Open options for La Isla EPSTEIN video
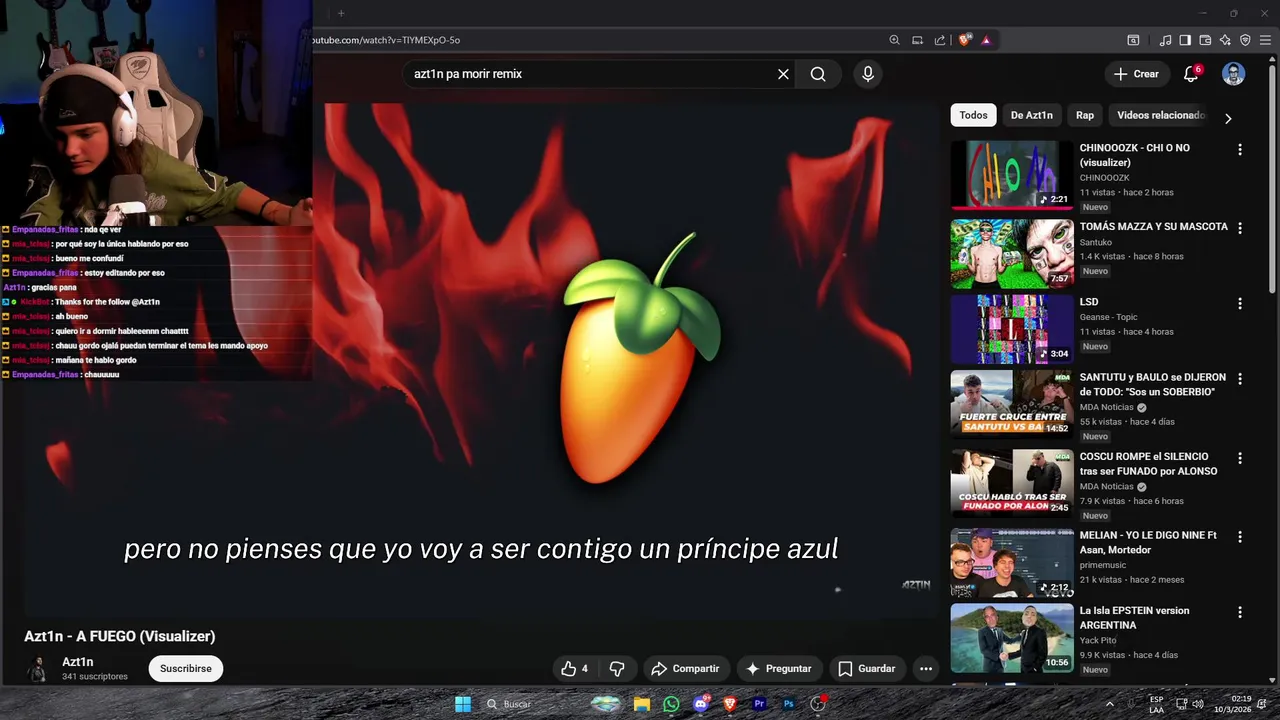Viewport: 1280px width, 720px height. pyautogui.click(x=1240, y=612)
